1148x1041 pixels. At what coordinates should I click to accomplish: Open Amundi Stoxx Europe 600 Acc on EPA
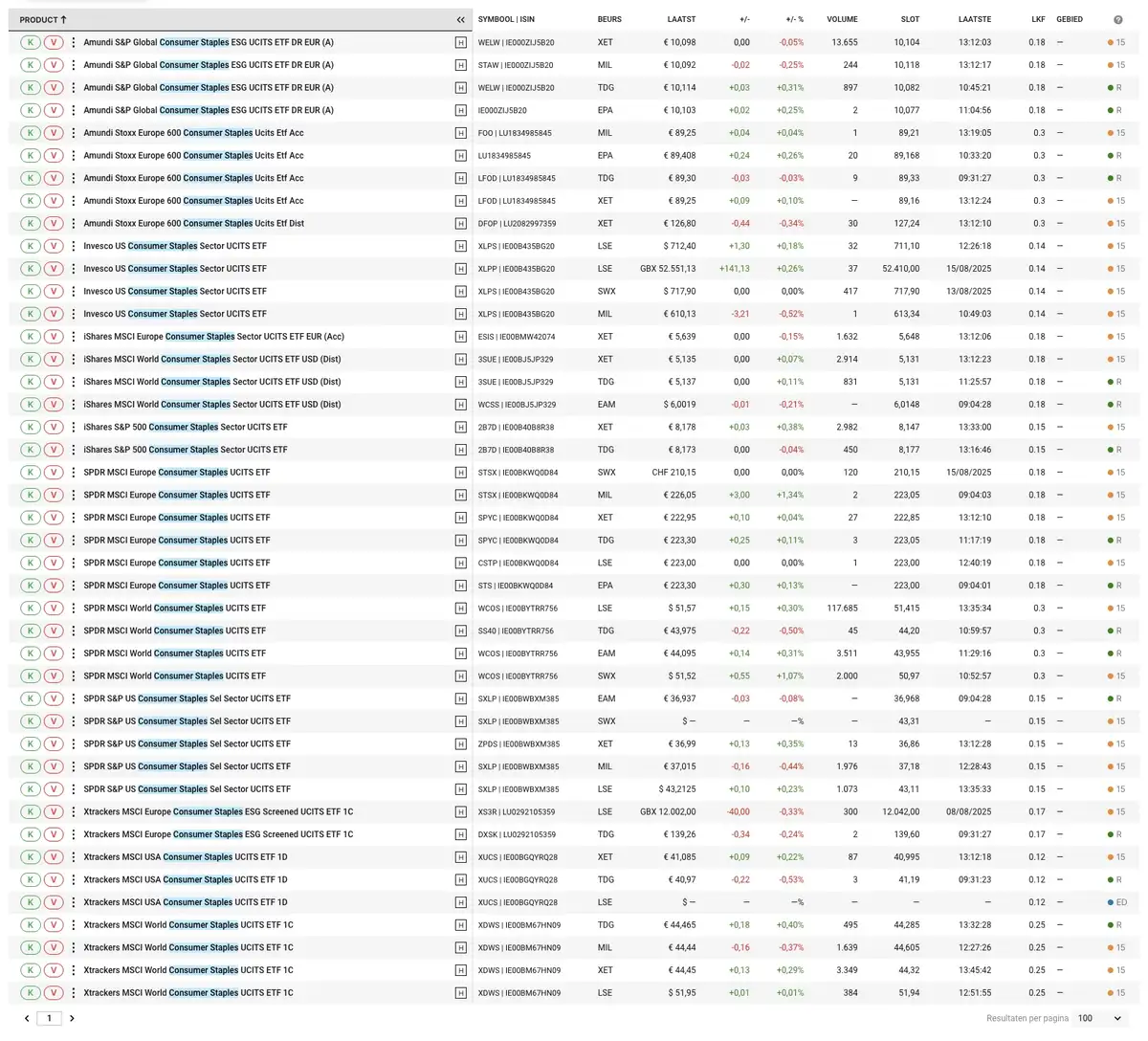193,156
